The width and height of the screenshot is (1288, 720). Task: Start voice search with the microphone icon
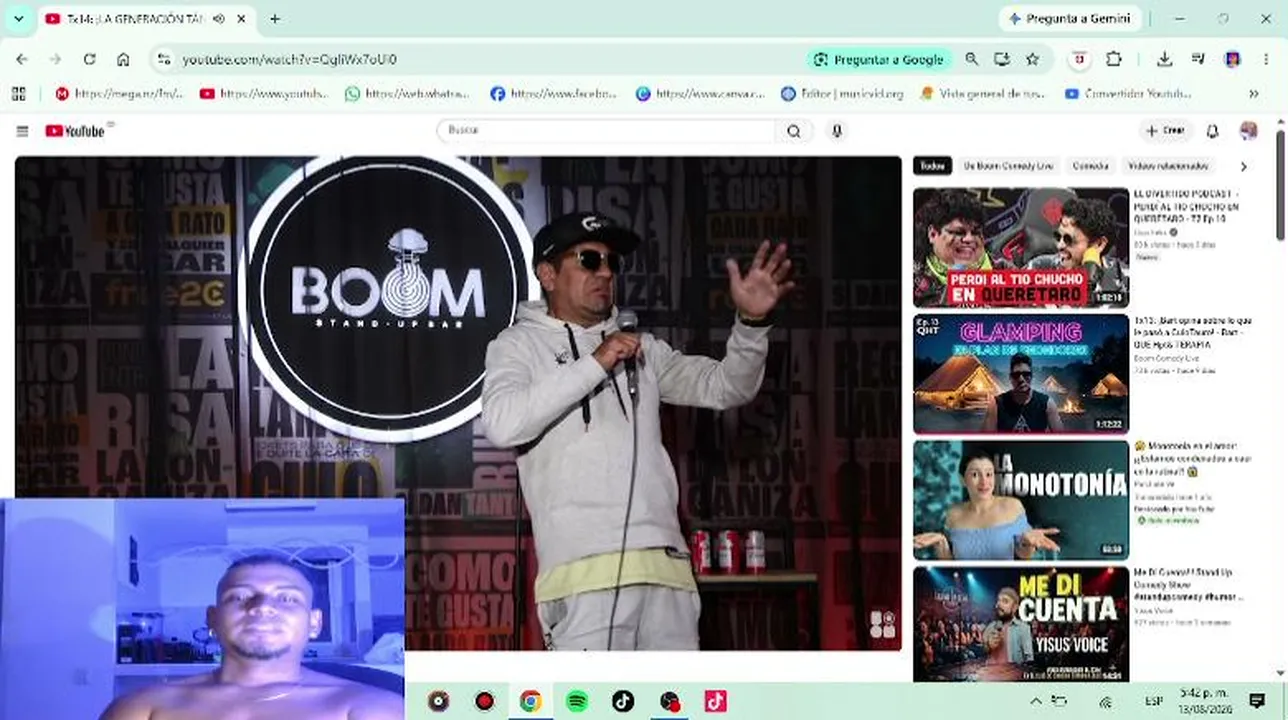(837, 131)
